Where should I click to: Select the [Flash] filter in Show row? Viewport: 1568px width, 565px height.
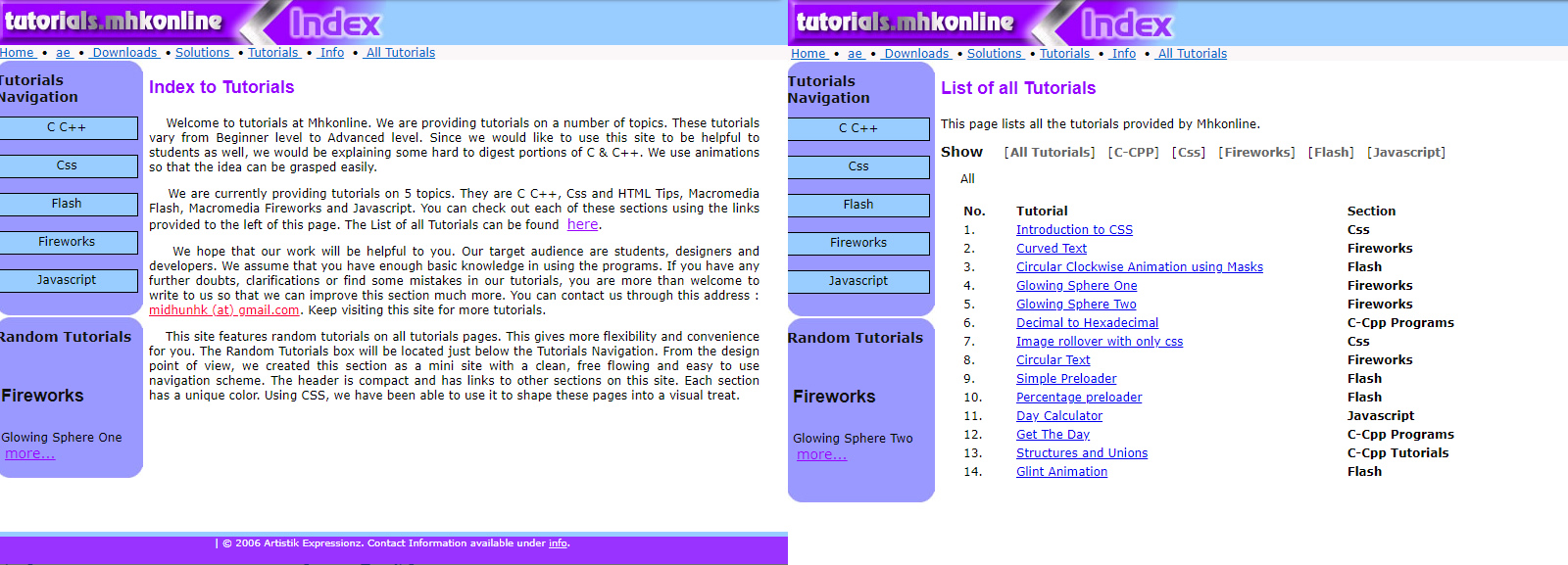pos(1330,153)
